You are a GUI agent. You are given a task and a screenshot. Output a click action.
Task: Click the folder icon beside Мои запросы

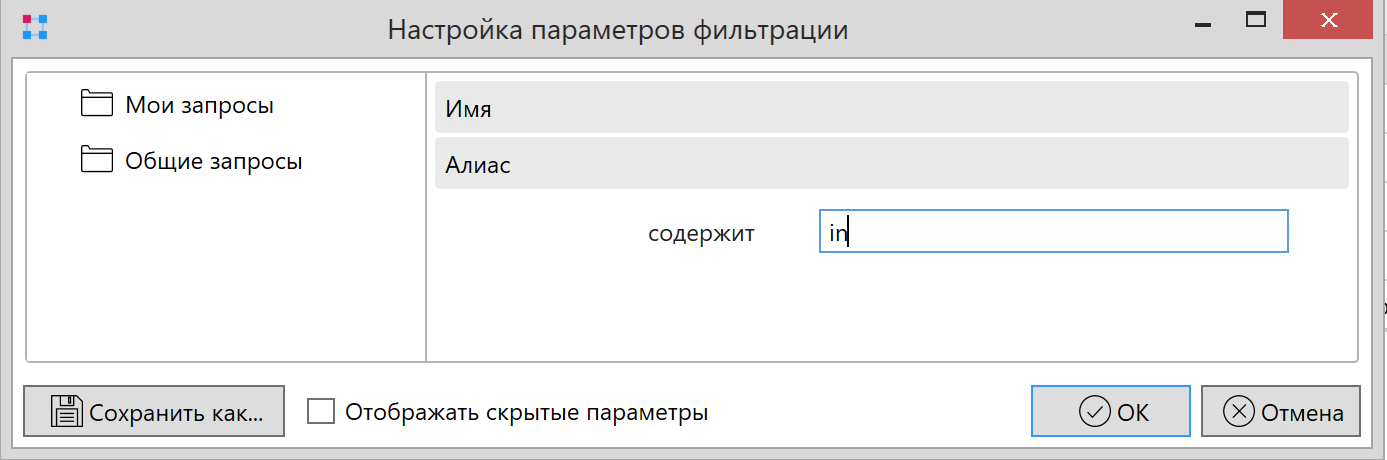click(97, 104)
